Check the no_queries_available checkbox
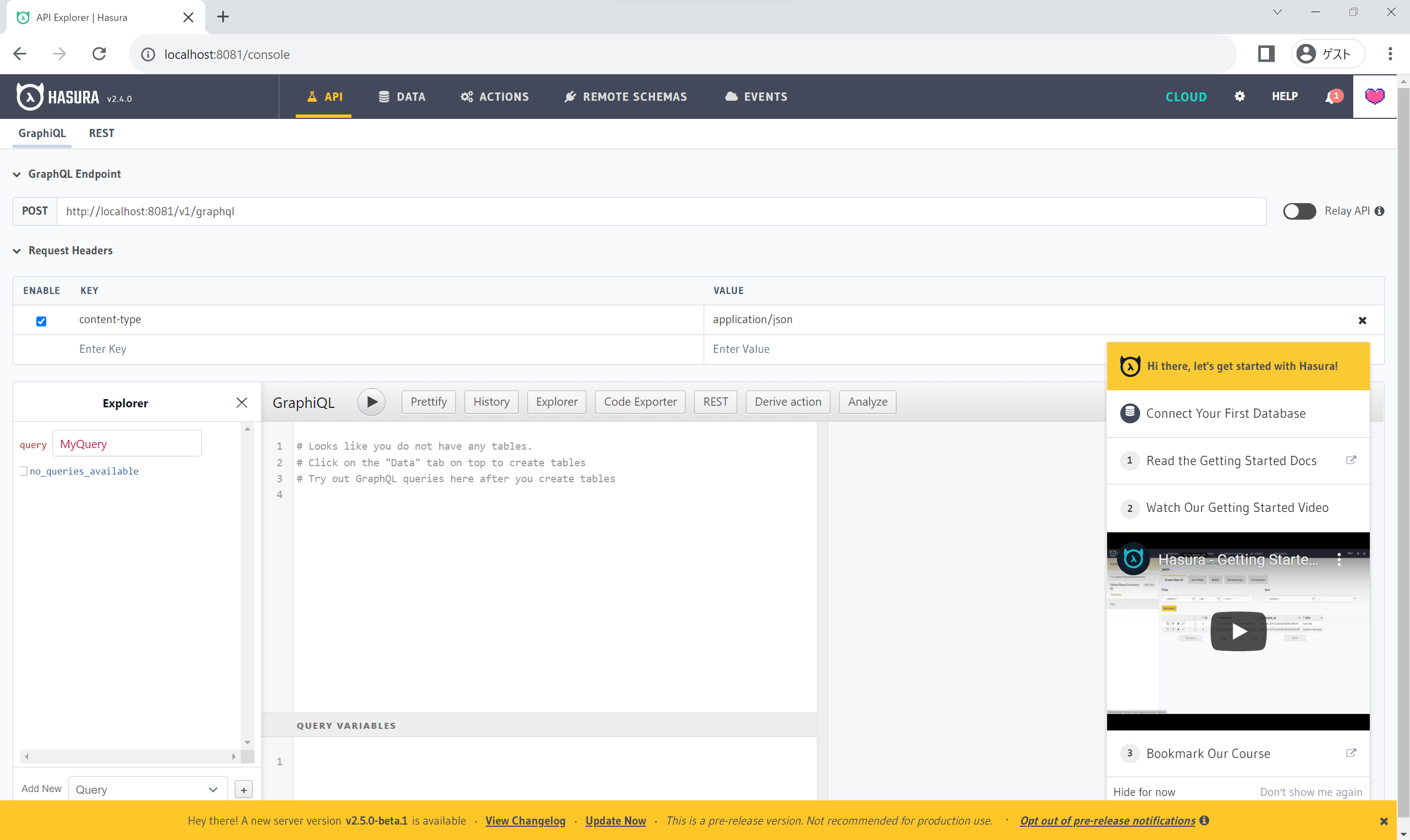 (x=24, y=471)
